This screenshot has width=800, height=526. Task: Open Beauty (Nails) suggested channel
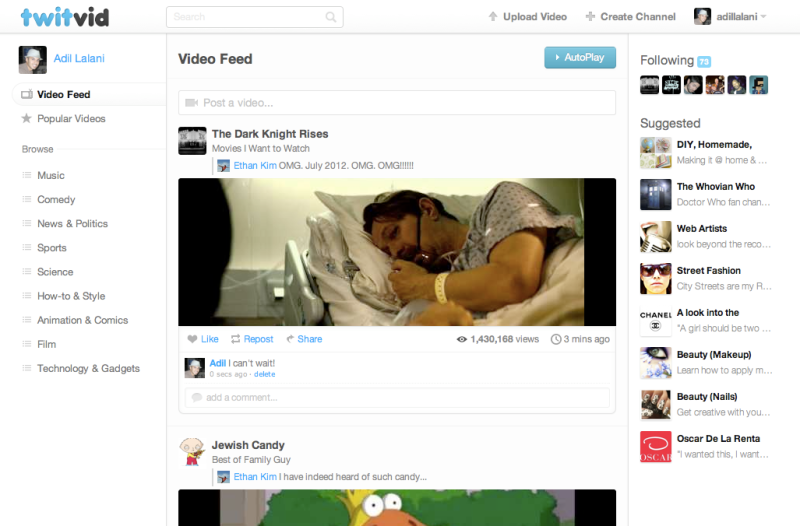[x=707, y=397]
